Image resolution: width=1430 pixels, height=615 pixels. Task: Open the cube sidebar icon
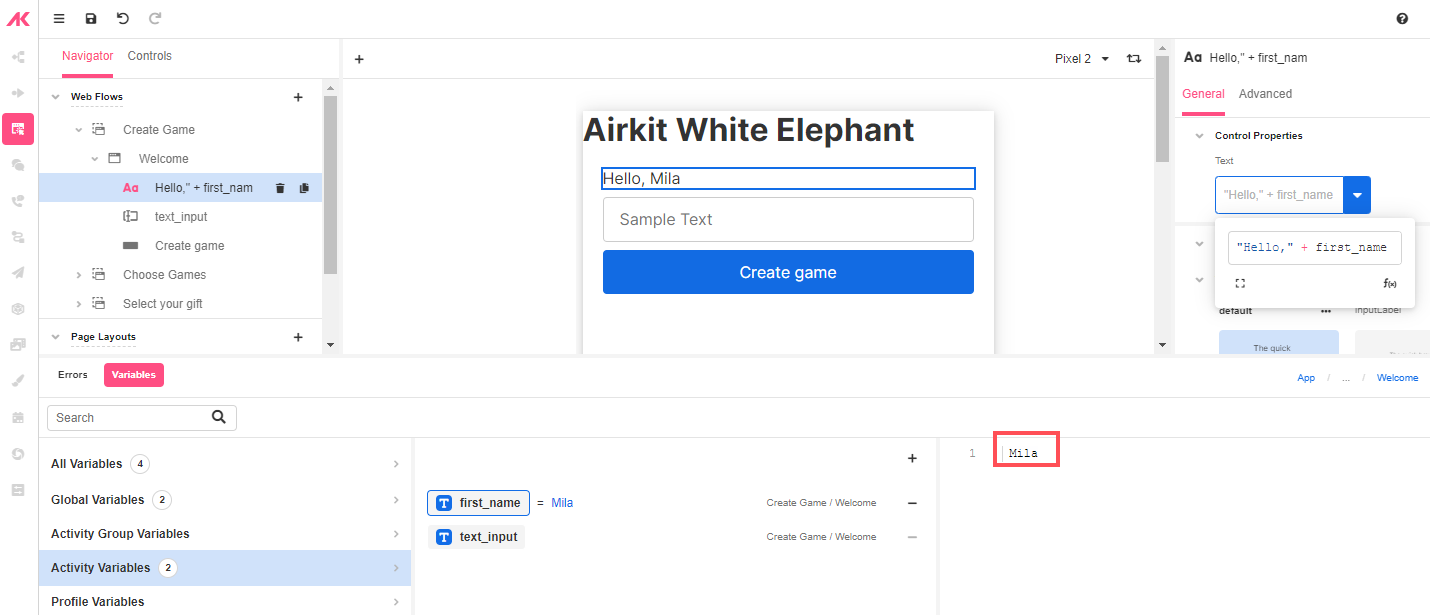[18, 309]
